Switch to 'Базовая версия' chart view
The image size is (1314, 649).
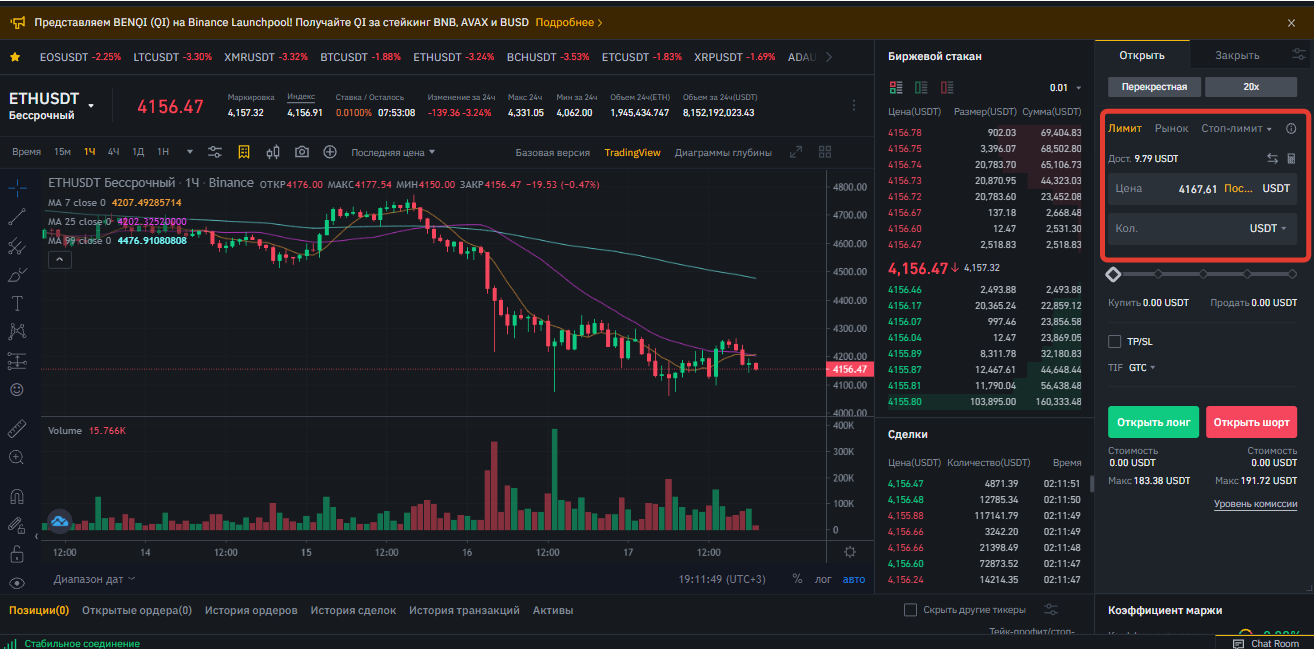point(552,153)
